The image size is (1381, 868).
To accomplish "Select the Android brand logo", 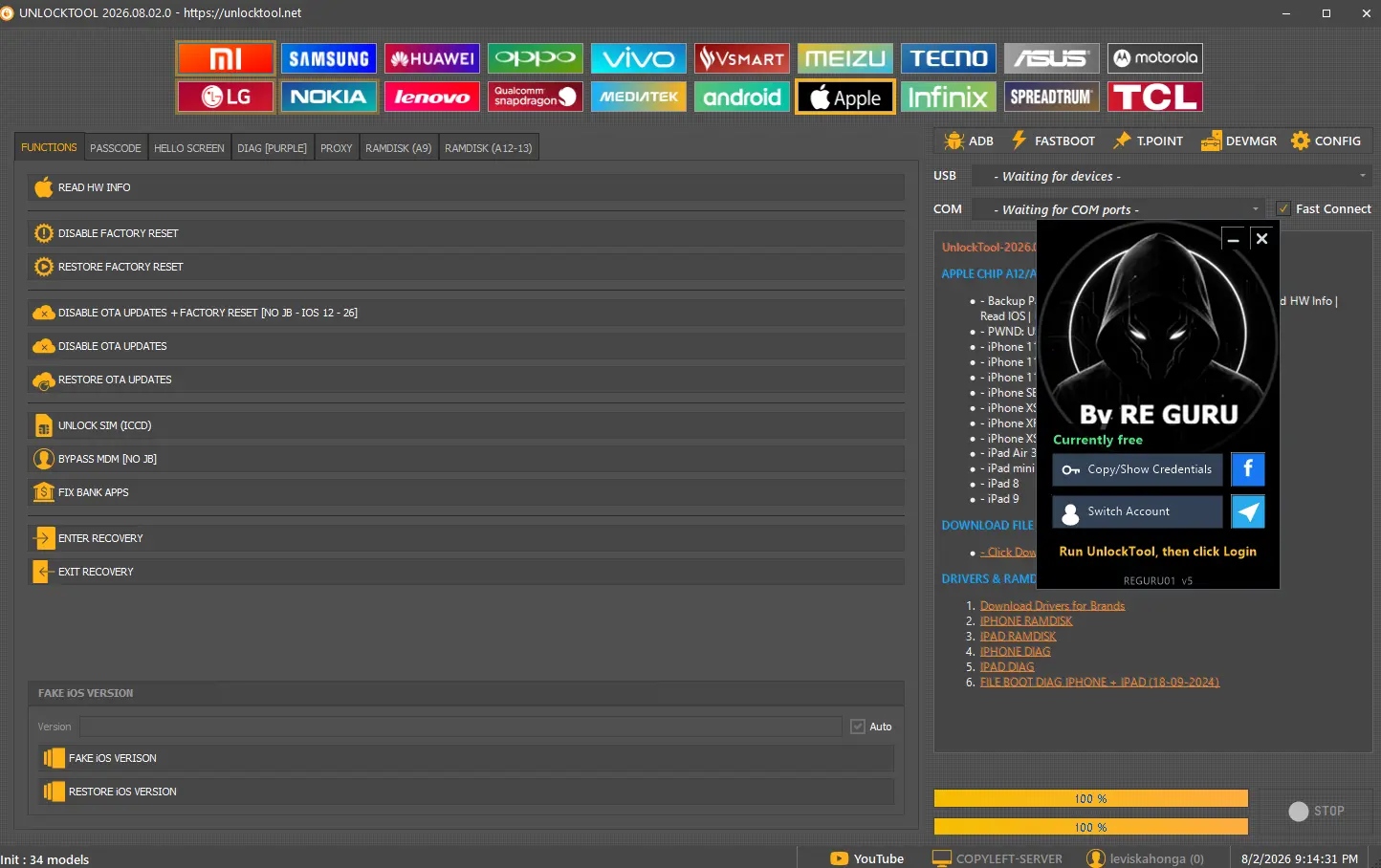I will pyautogui.click(x=742, y=97).
